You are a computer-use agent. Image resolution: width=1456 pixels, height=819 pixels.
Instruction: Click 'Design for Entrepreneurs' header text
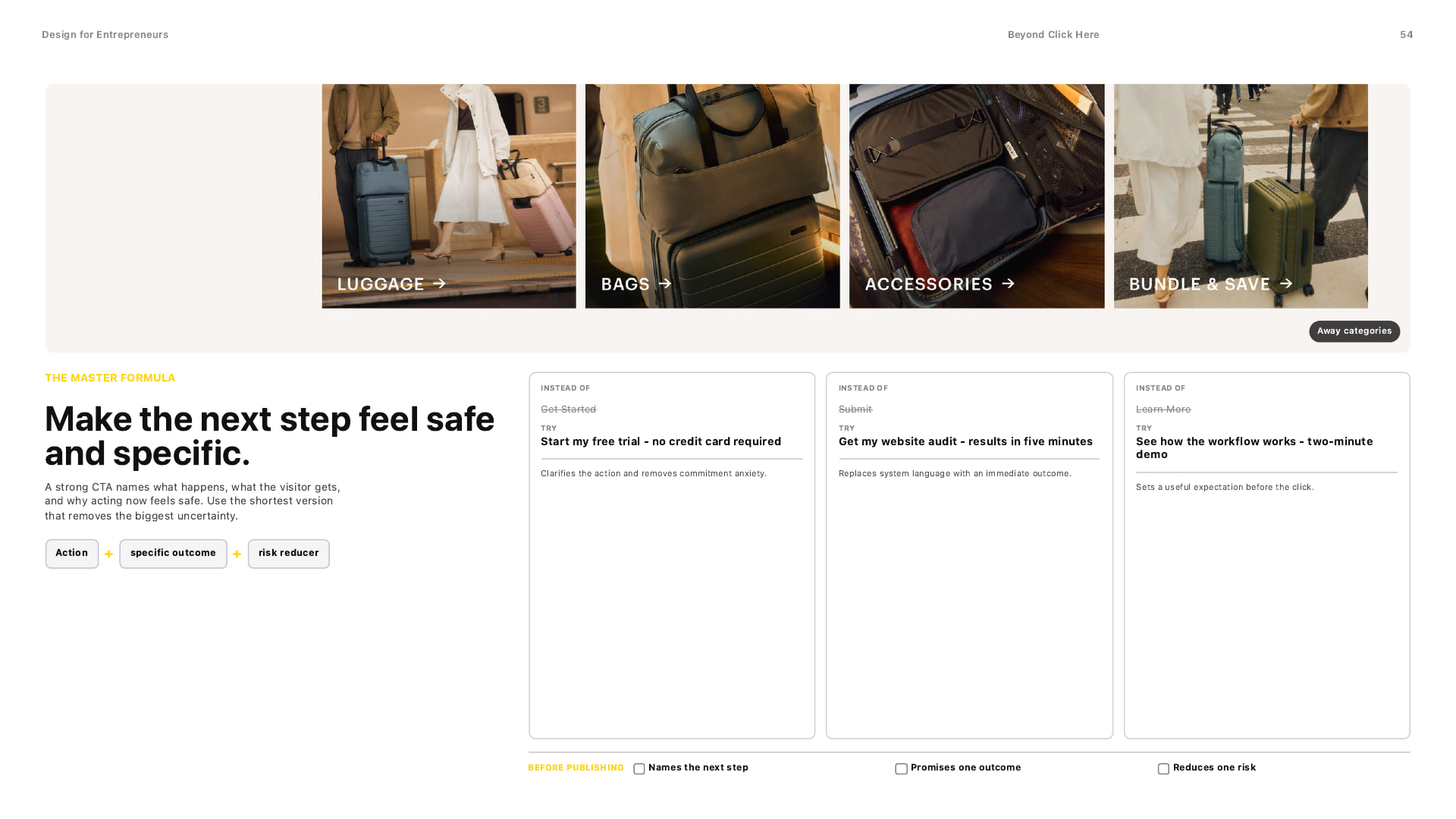[x=105, y=35]
